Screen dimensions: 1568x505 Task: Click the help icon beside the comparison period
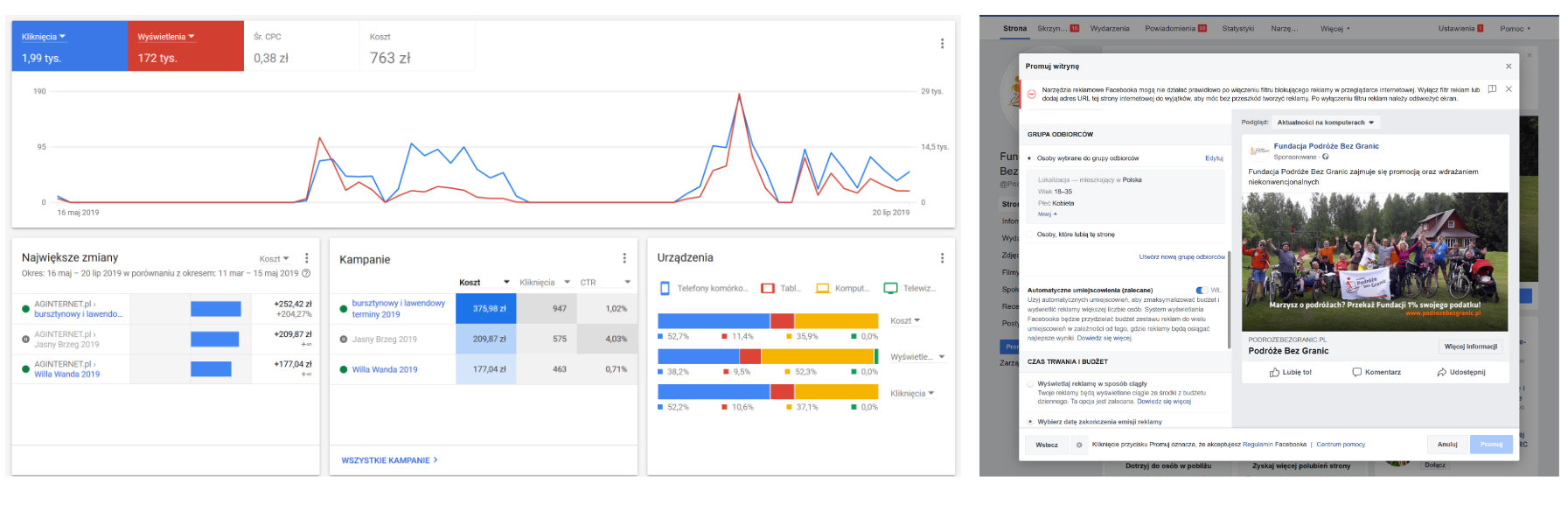306,274
